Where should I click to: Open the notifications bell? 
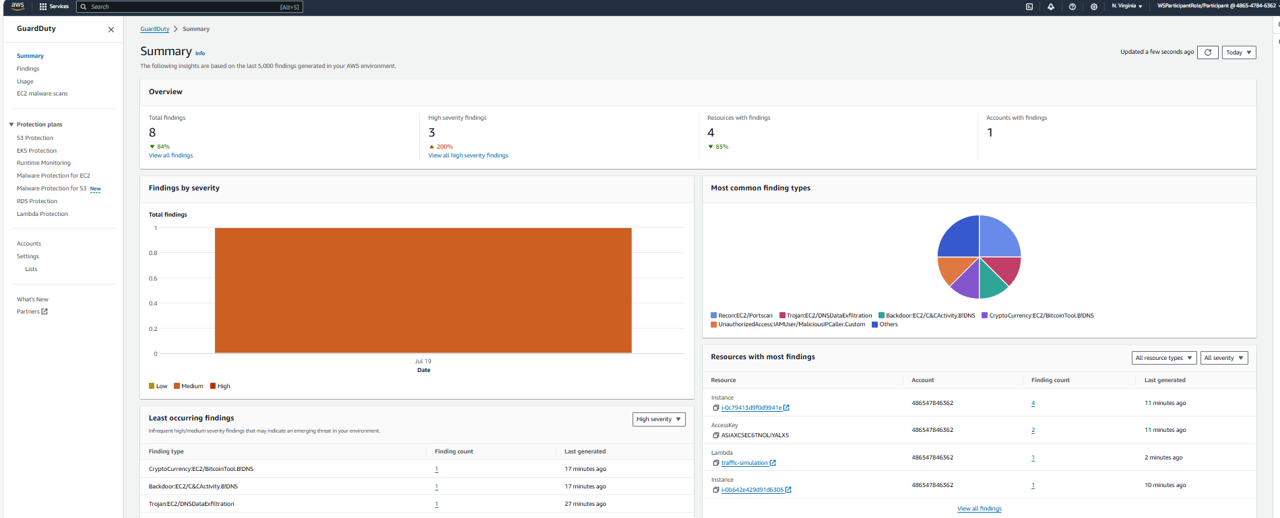click(1051, 6)
